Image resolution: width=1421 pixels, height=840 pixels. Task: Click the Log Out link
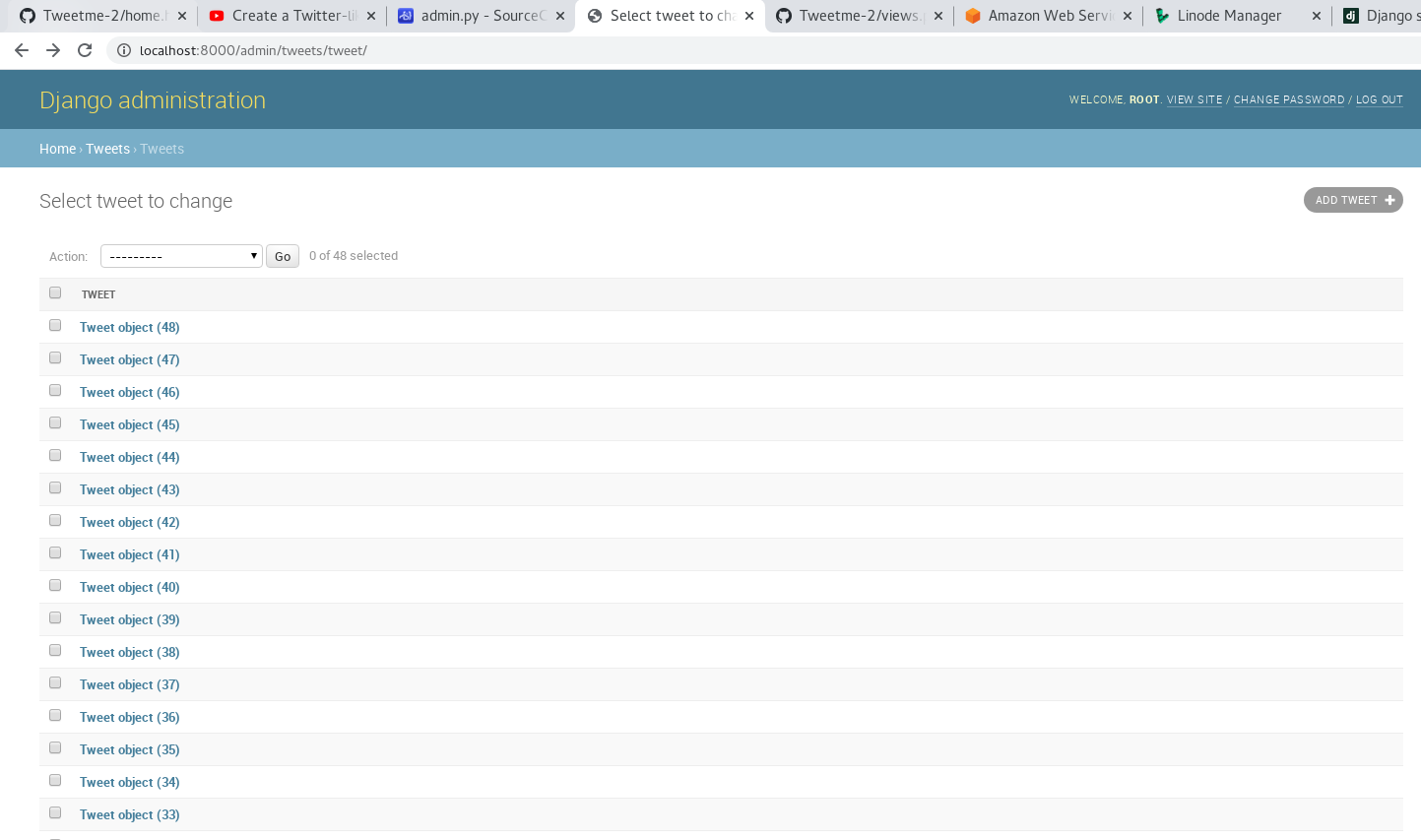pyautogui.click(x=1380, y=100)
